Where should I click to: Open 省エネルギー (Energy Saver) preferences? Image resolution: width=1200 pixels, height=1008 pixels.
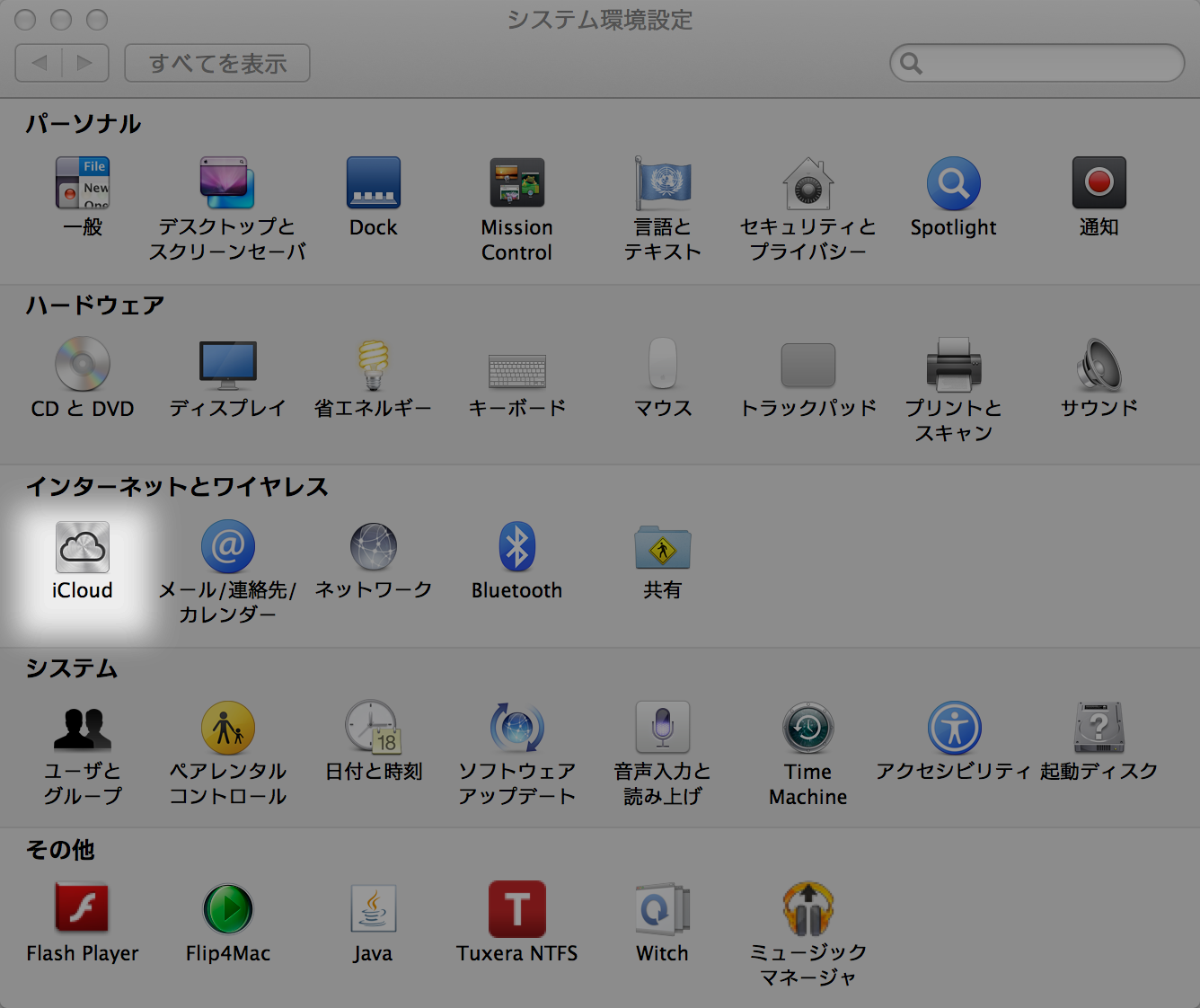(374, 364)
